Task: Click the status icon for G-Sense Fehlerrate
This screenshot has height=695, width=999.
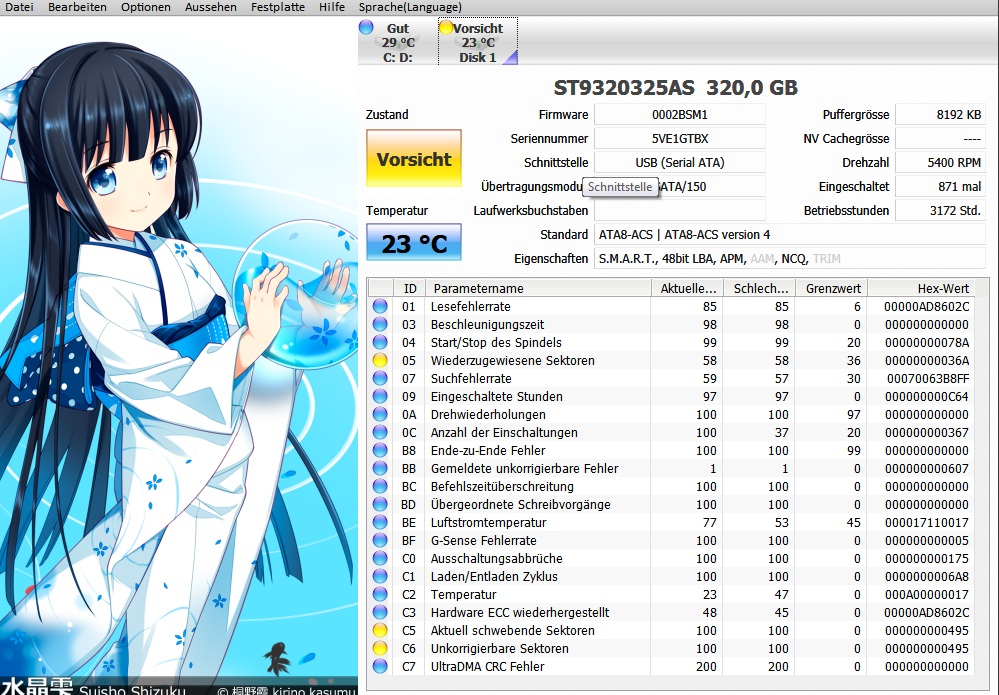Action: click(x=380, y=540)
